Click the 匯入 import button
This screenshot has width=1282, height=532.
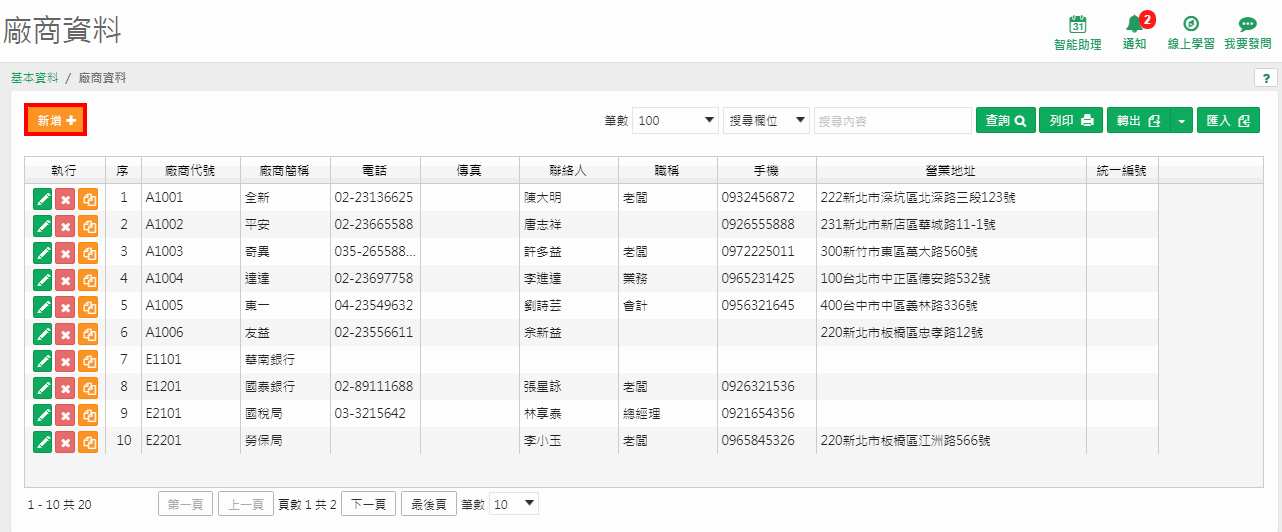click(x=1229, y=121)
